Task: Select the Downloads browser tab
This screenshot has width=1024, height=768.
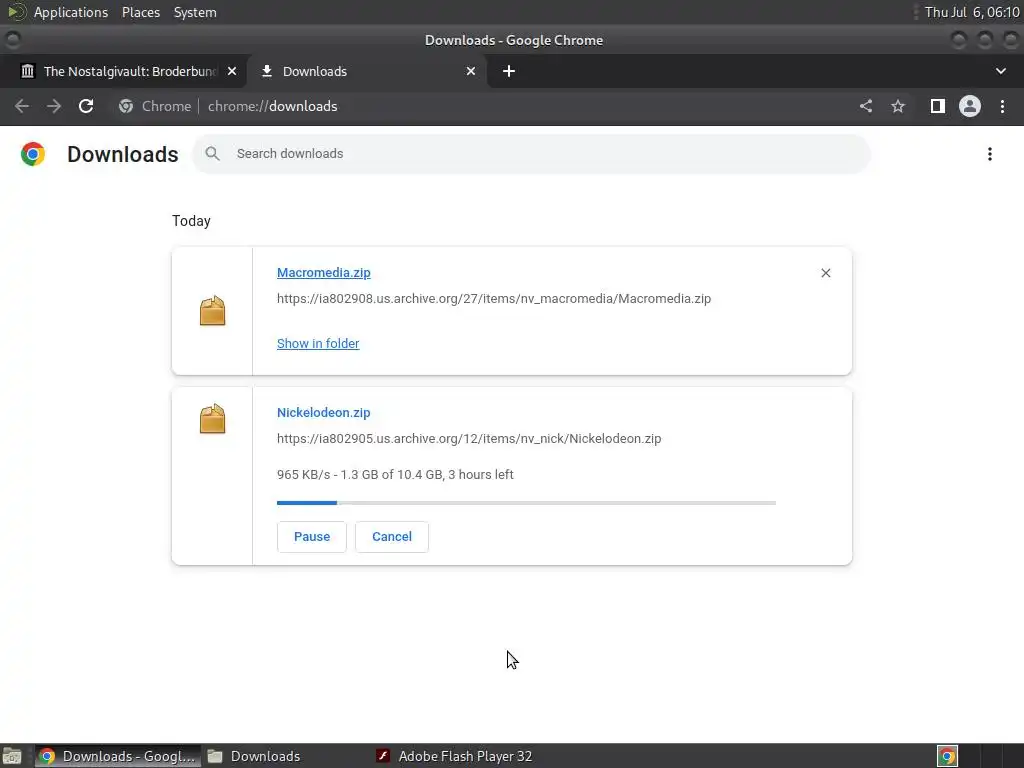Action: 368,71
